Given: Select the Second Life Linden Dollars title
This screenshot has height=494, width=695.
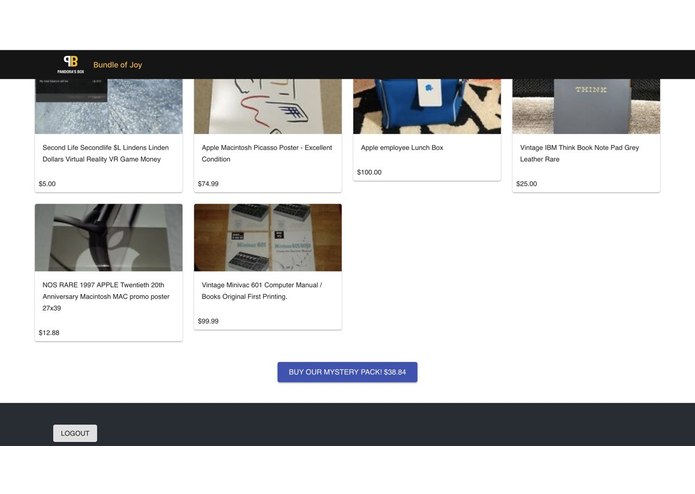Looking at the screenshot, I should (x=105, y=153).
